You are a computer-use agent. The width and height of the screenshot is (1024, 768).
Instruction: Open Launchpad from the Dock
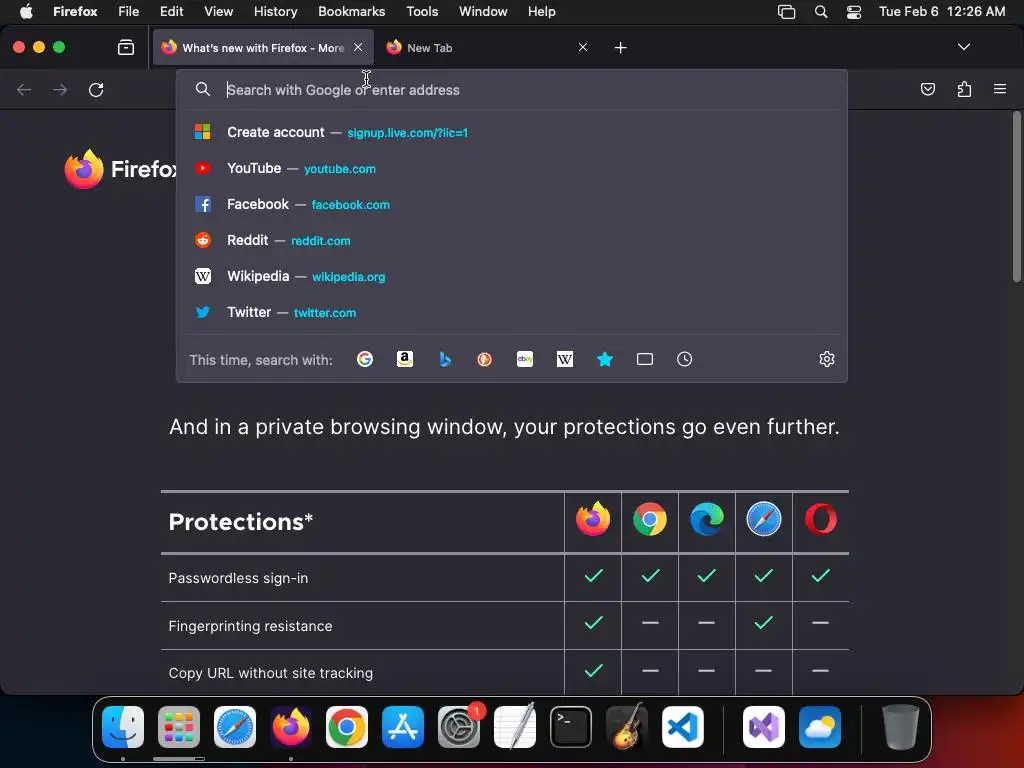coord(179,727)
